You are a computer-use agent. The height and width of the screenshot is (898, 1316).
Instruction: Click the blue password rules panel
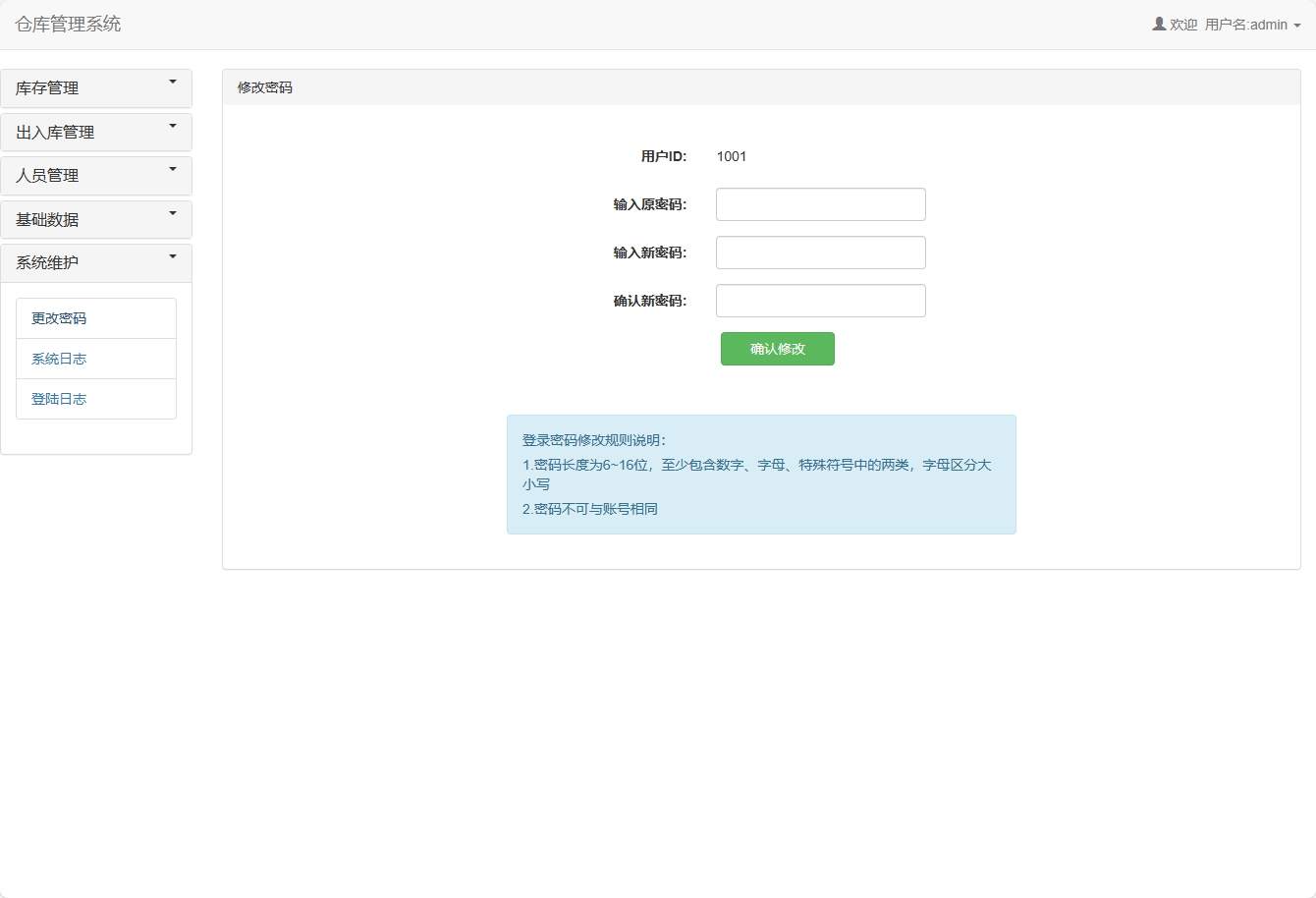coord(761,474)
